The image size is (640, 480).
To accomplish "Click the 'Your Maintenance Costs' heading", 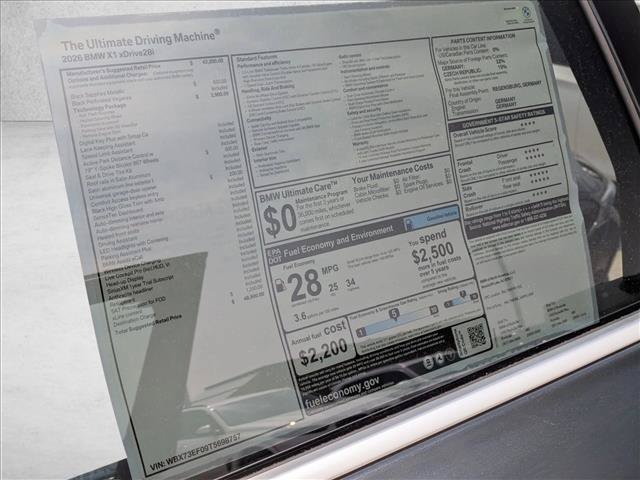I will [x=392, y=173].
